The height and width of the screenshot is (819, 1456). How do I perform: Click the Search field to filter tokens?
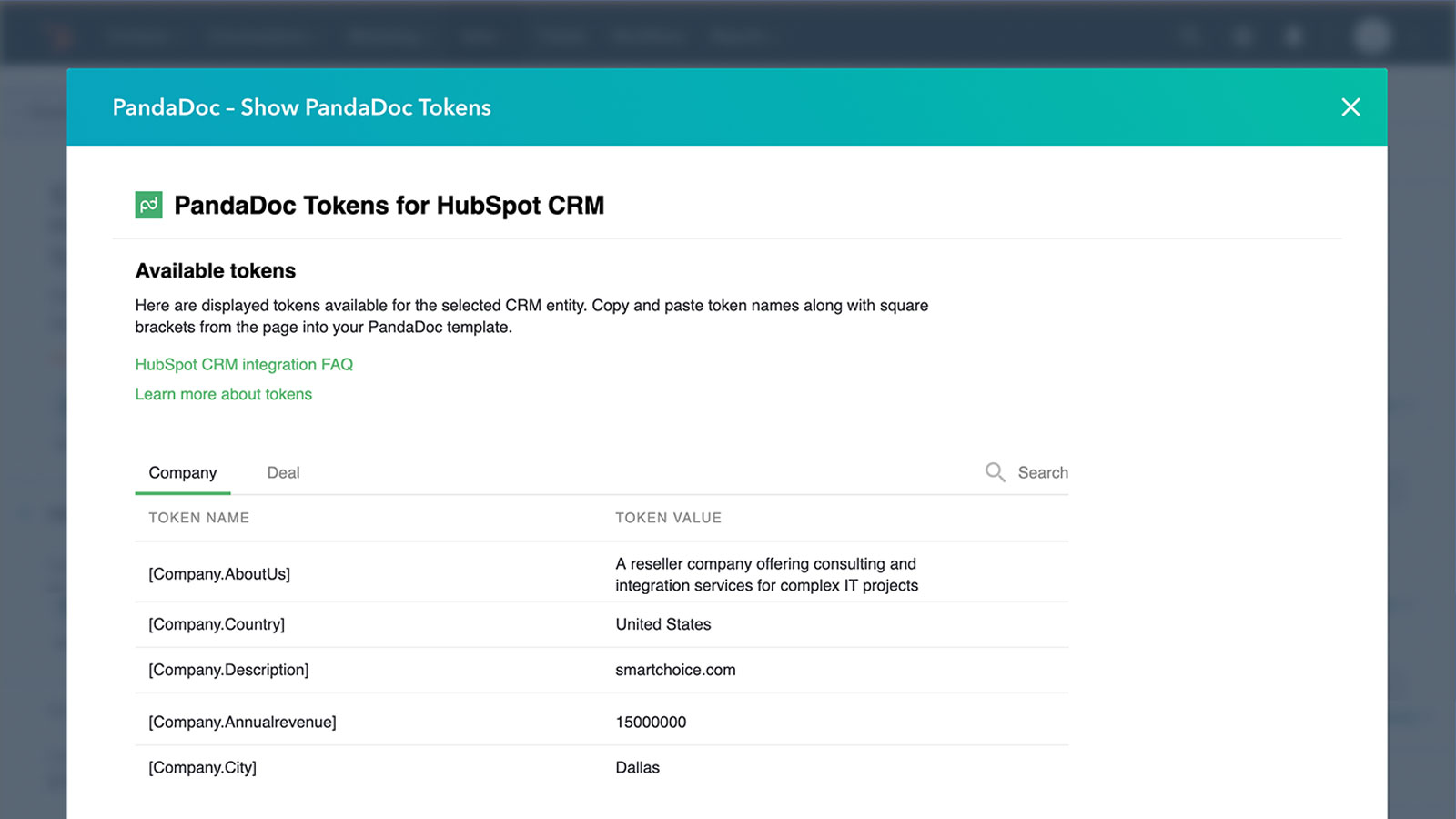click(1043, 472)
